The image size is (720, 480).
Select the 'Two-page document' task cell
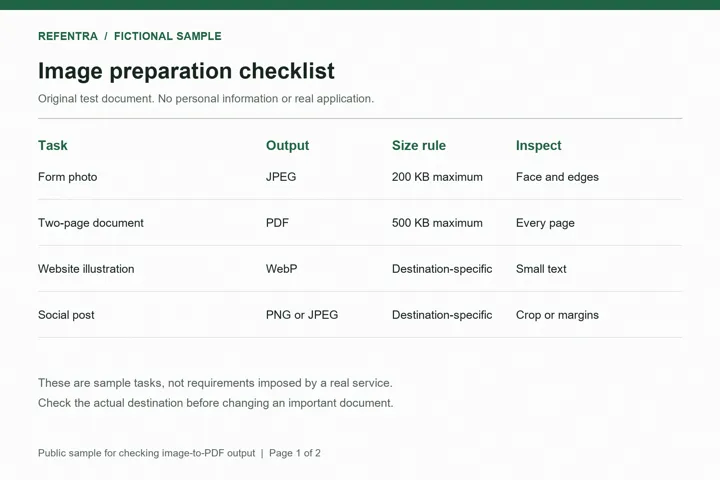pos(91,223)
